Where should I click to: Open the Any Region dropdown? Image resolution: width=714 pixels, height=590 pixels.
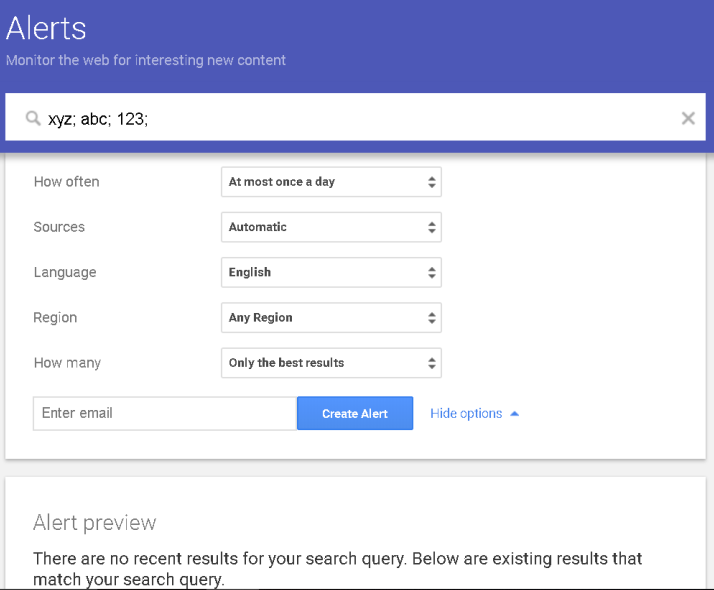[331, 317]
